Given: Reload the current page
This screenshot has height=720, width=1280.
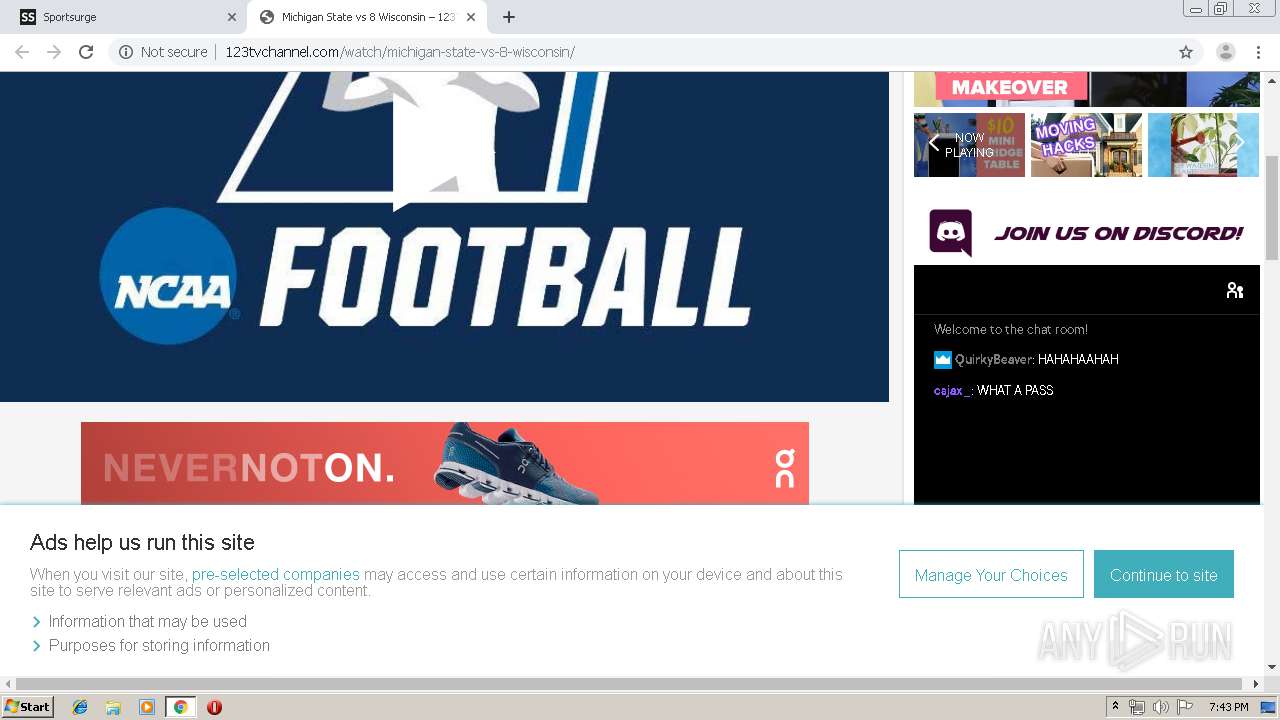Looking at the screenshot, I should 86,52.
